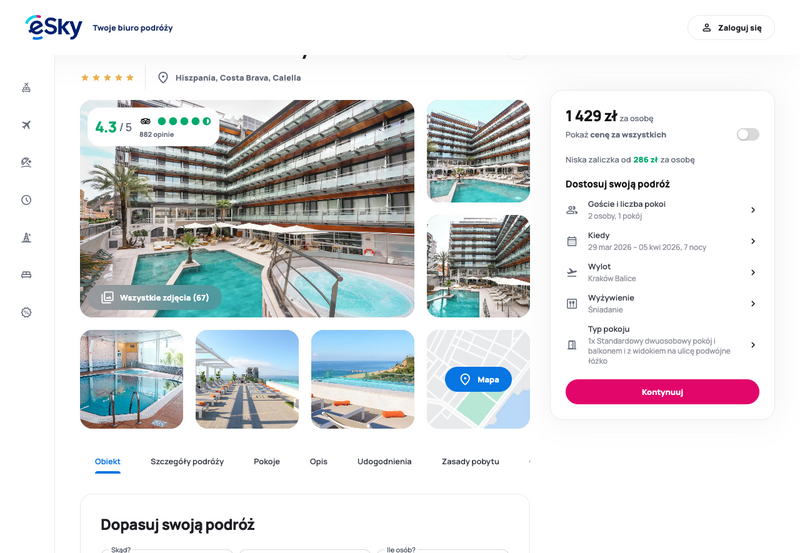
Task: Open flights via the airplane sidebar icon
Action: click(27, 125)
